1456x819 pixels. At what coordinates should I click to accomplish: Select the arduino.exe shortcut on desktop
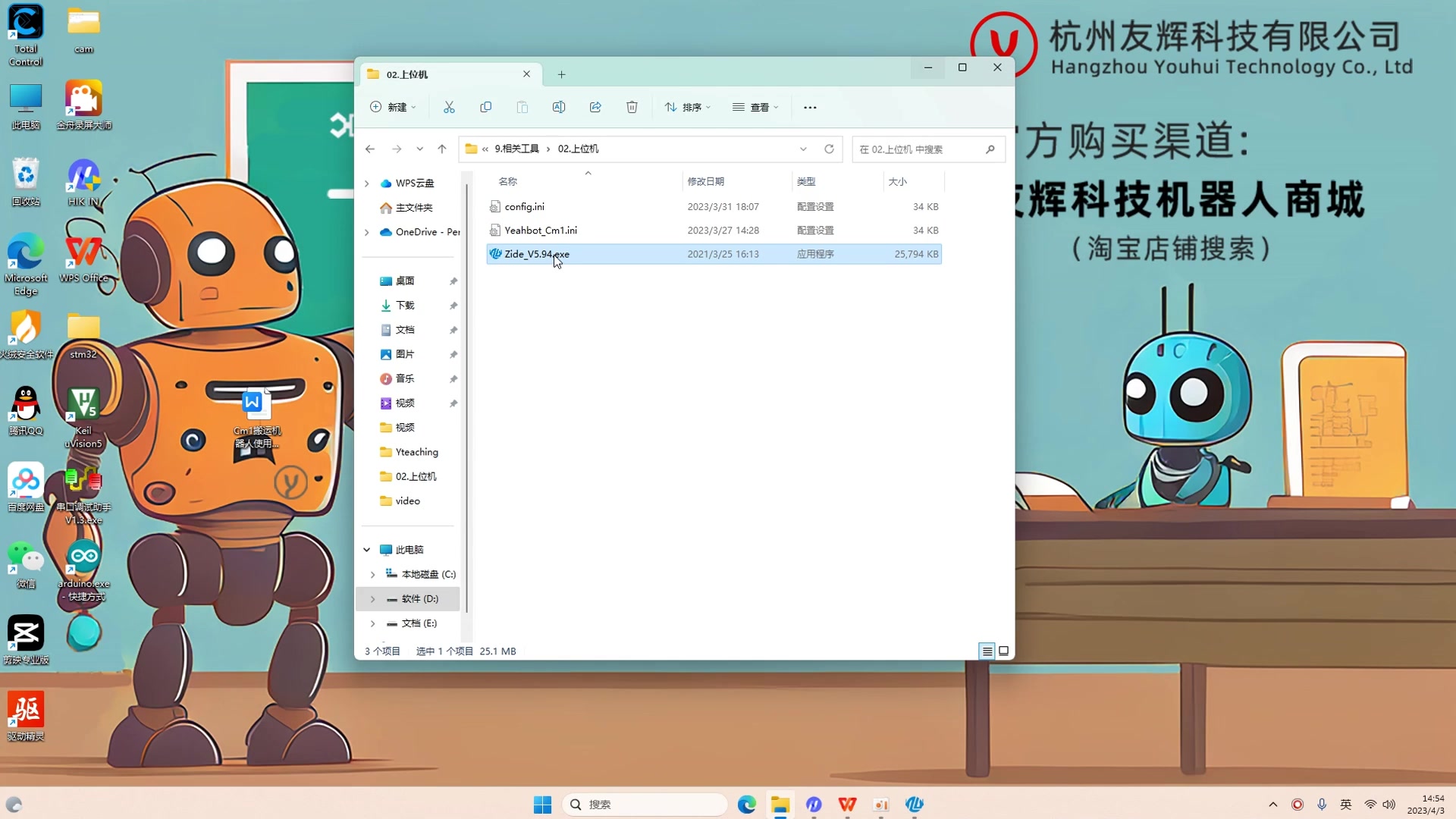coord(83,571)
